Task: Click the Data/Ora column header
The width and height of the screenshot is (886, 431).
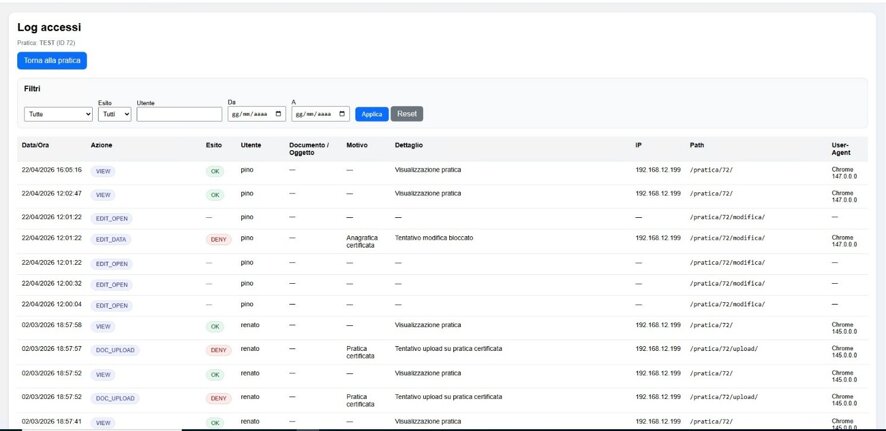Action: 35,145
